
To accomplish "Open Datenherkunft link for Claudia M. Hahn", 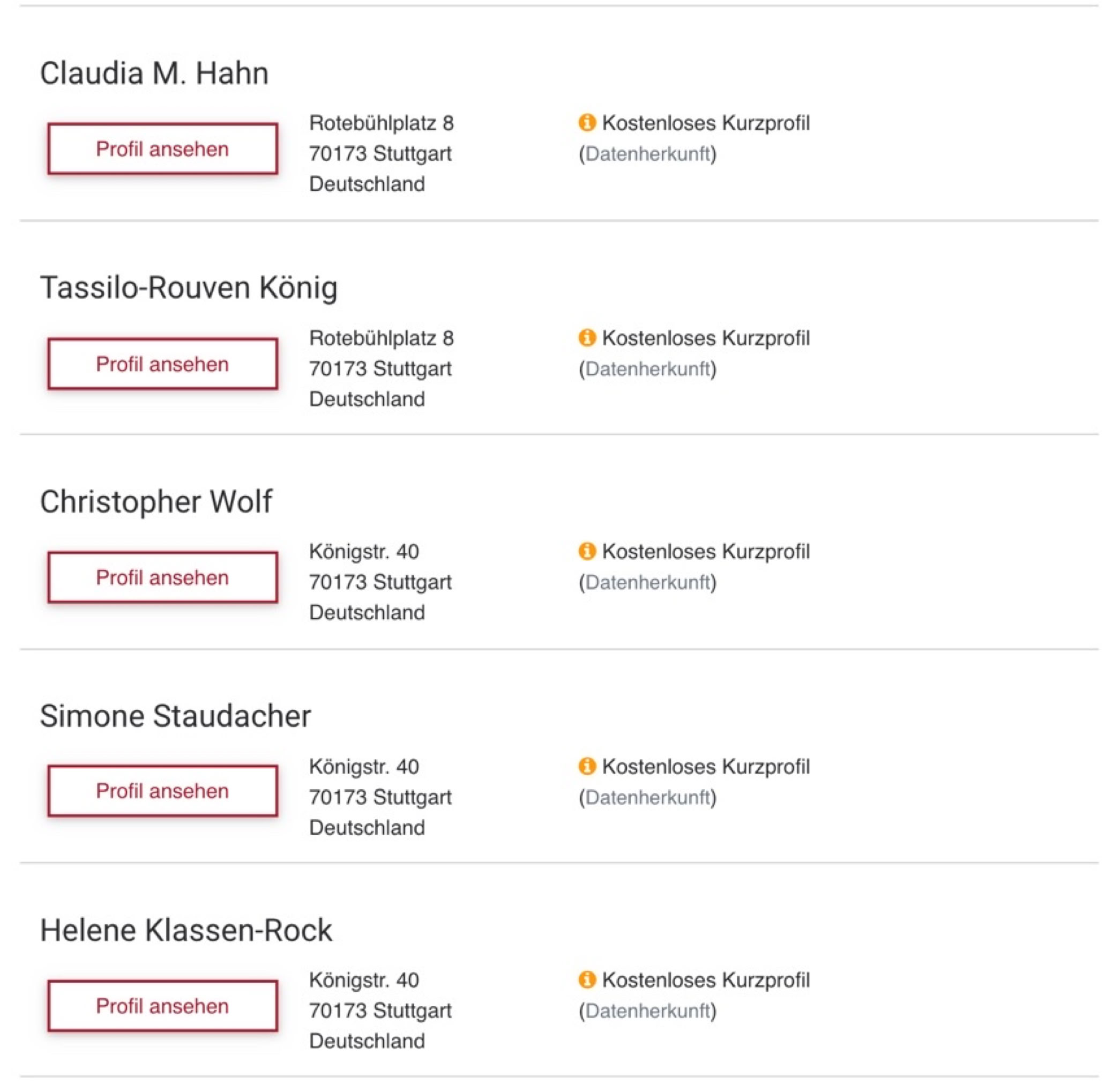I will pyautogui.click(x=647, y=154).
